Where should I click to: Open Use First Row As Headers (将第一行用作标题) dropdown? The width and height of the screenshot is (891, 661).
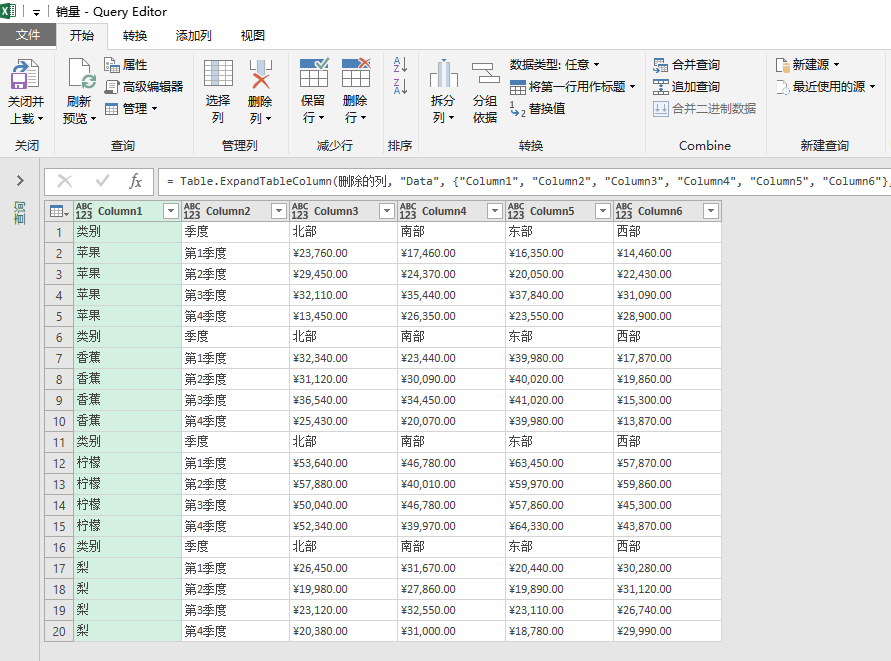tap(573, 86)
